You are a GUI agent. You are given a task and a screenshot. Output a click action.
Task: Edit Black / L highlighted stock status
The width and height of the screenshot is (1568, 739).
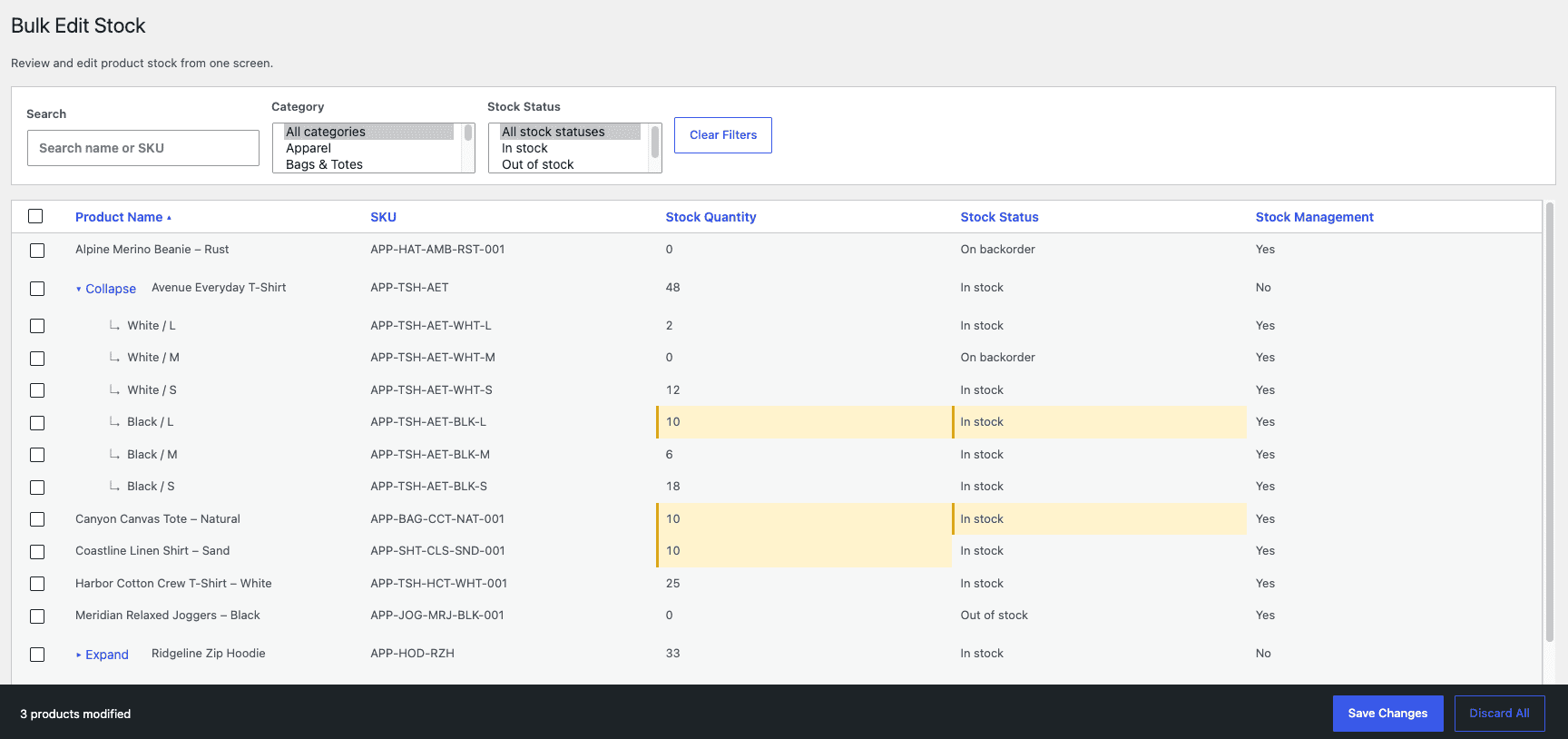point(1099,422)
